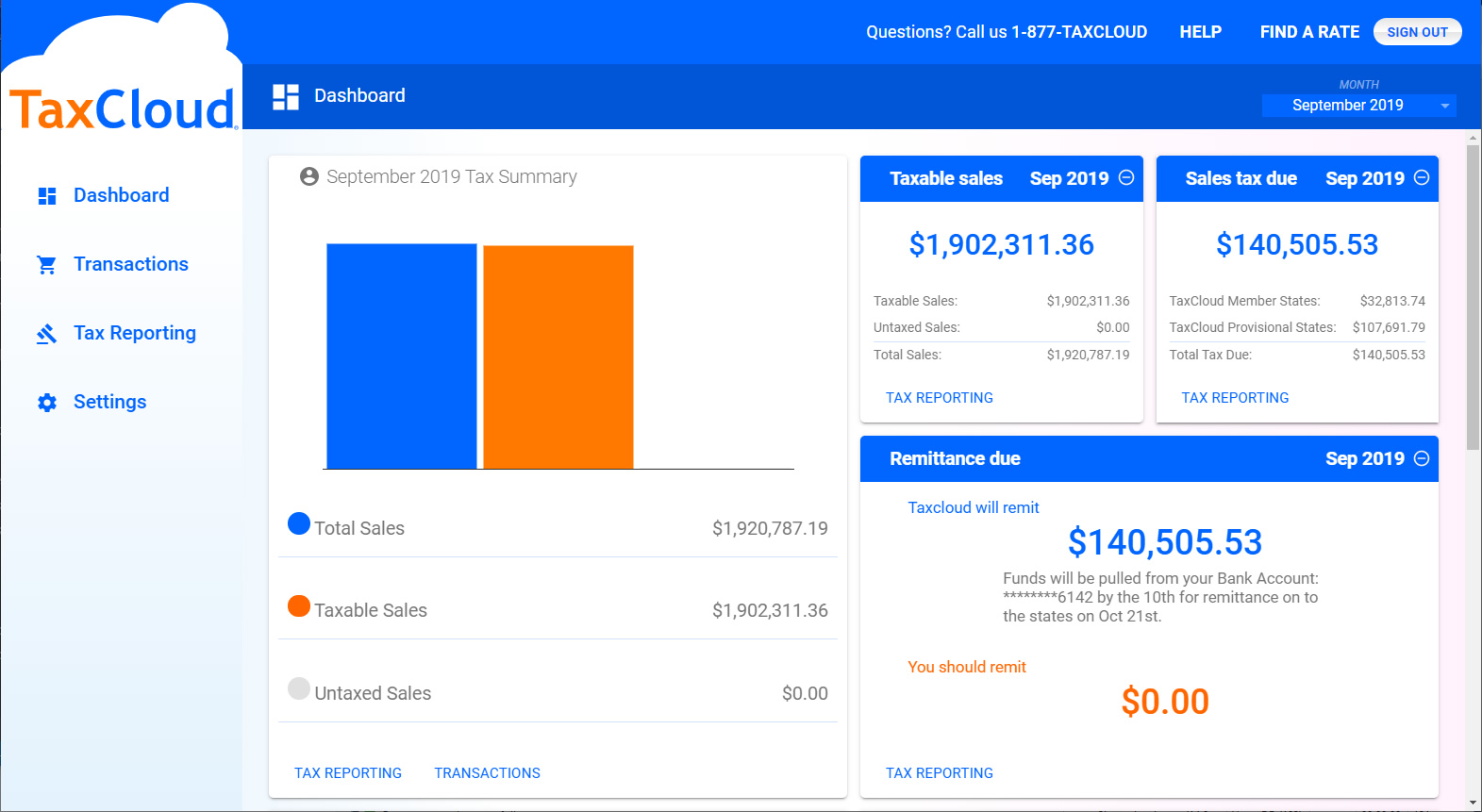Click TAX REPORTING in Taxable sales card
The width and height of the screenshot is (1482, 812).
pyautogui.click(x=940, y=398)
